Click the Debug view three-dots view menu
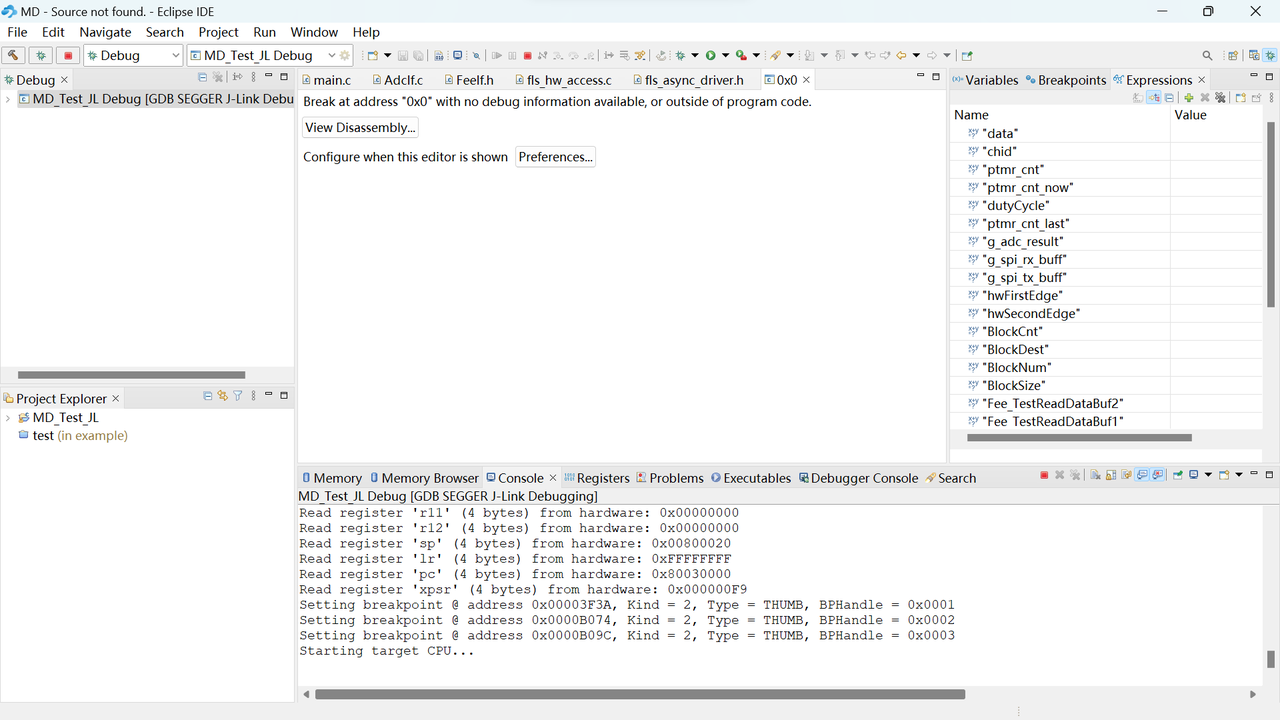This screenshot has width=1280, height=720. click(x=253, y=77)
